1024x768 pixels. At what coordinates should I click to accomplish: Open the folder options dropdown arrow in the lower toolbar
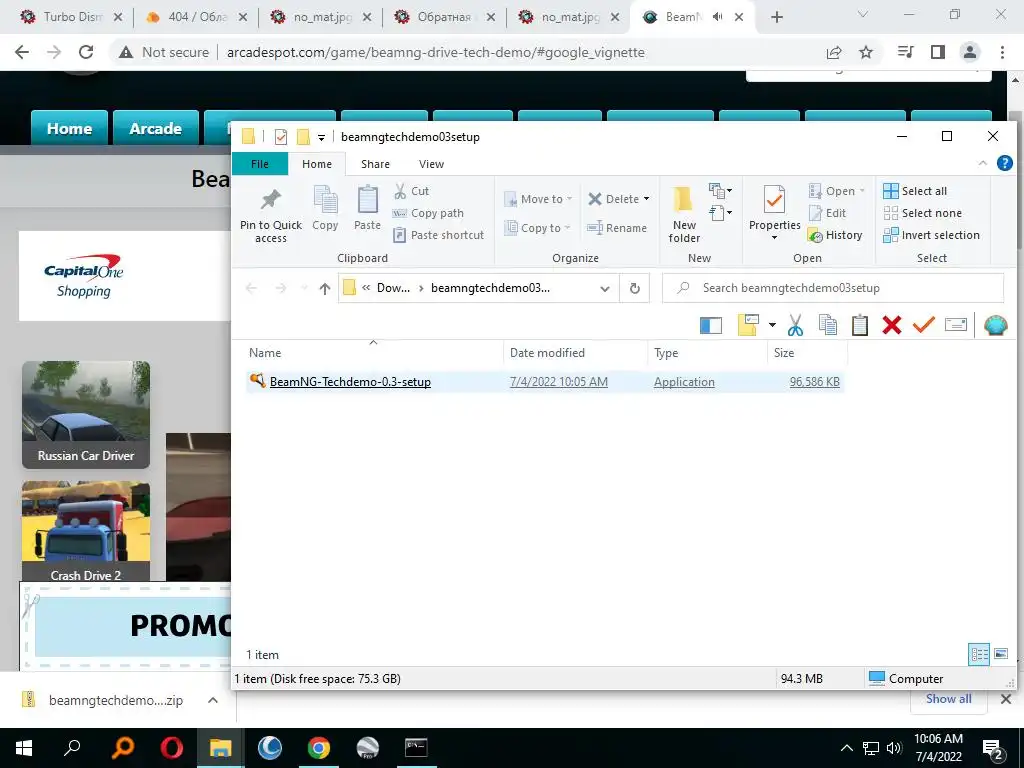click(772, 325)
